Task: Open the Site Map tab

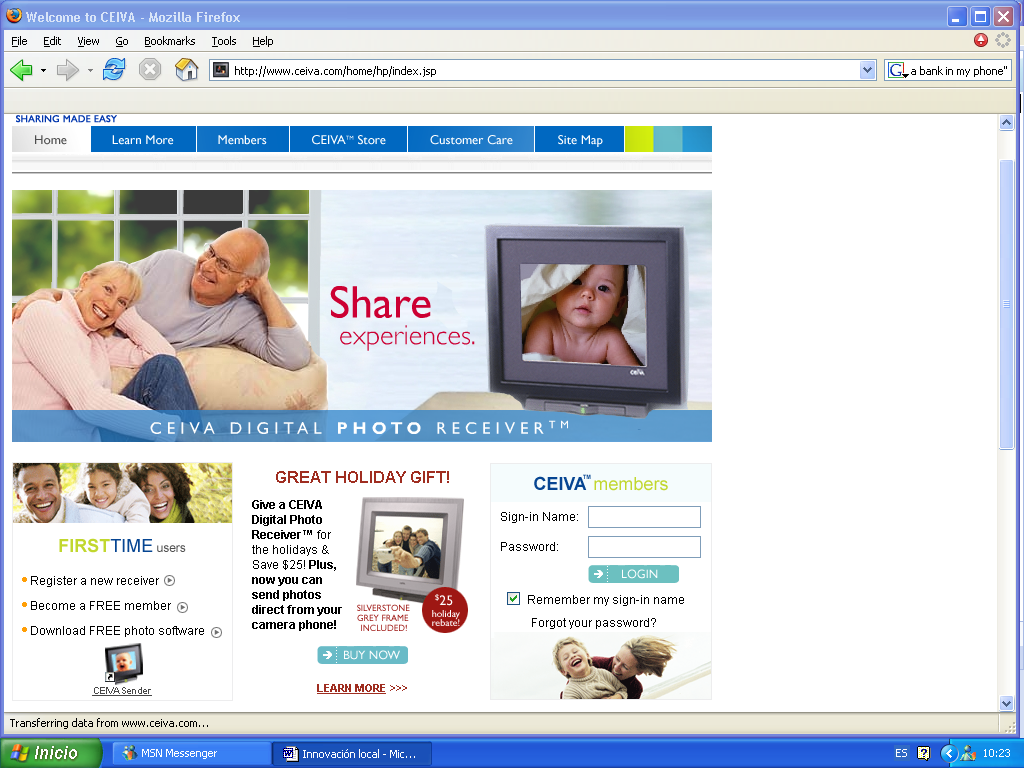Action: click(x=579, y=140)
